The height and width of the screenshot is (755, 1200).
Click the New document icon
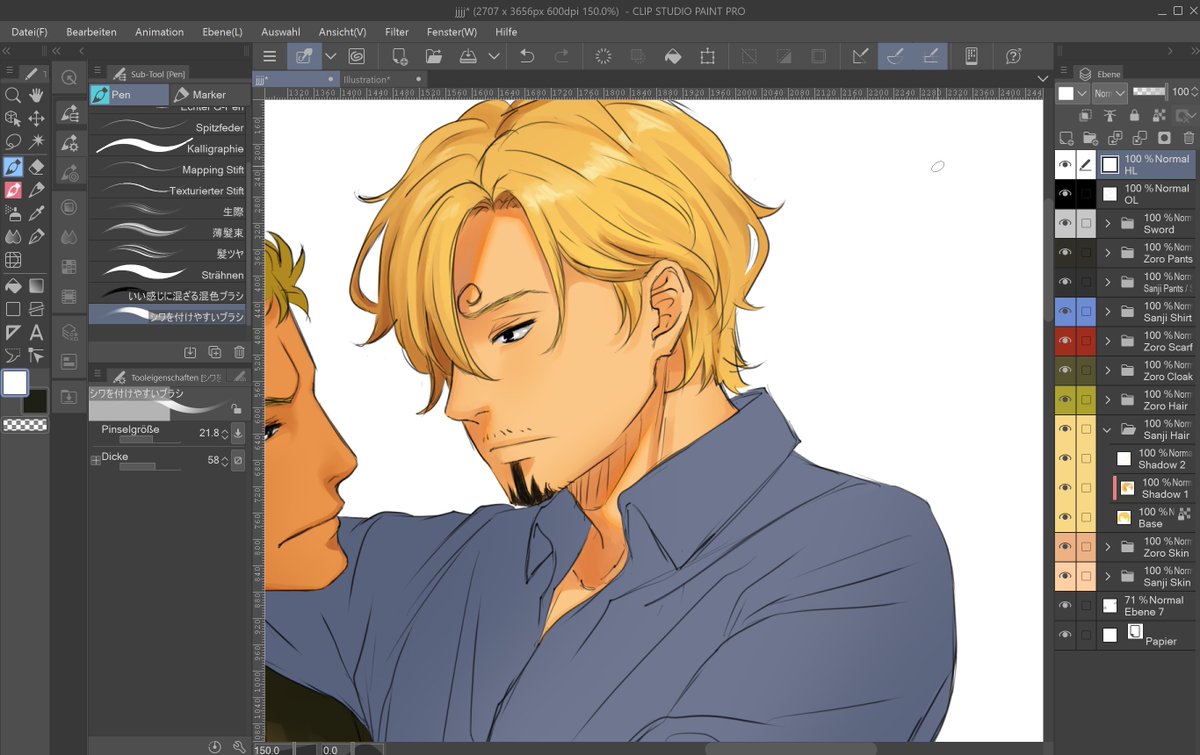(x=400, y=56)
